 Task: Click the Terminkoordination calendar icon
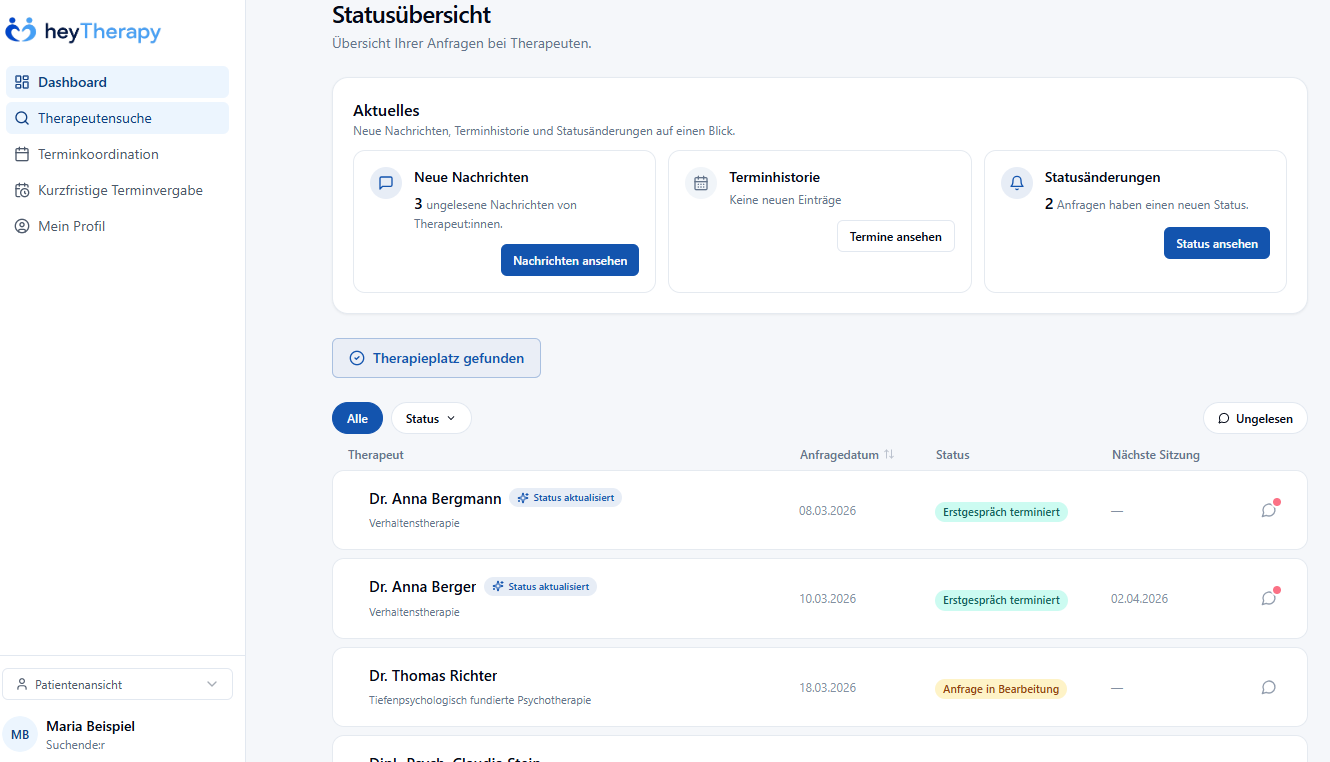(x=22, y=154)
